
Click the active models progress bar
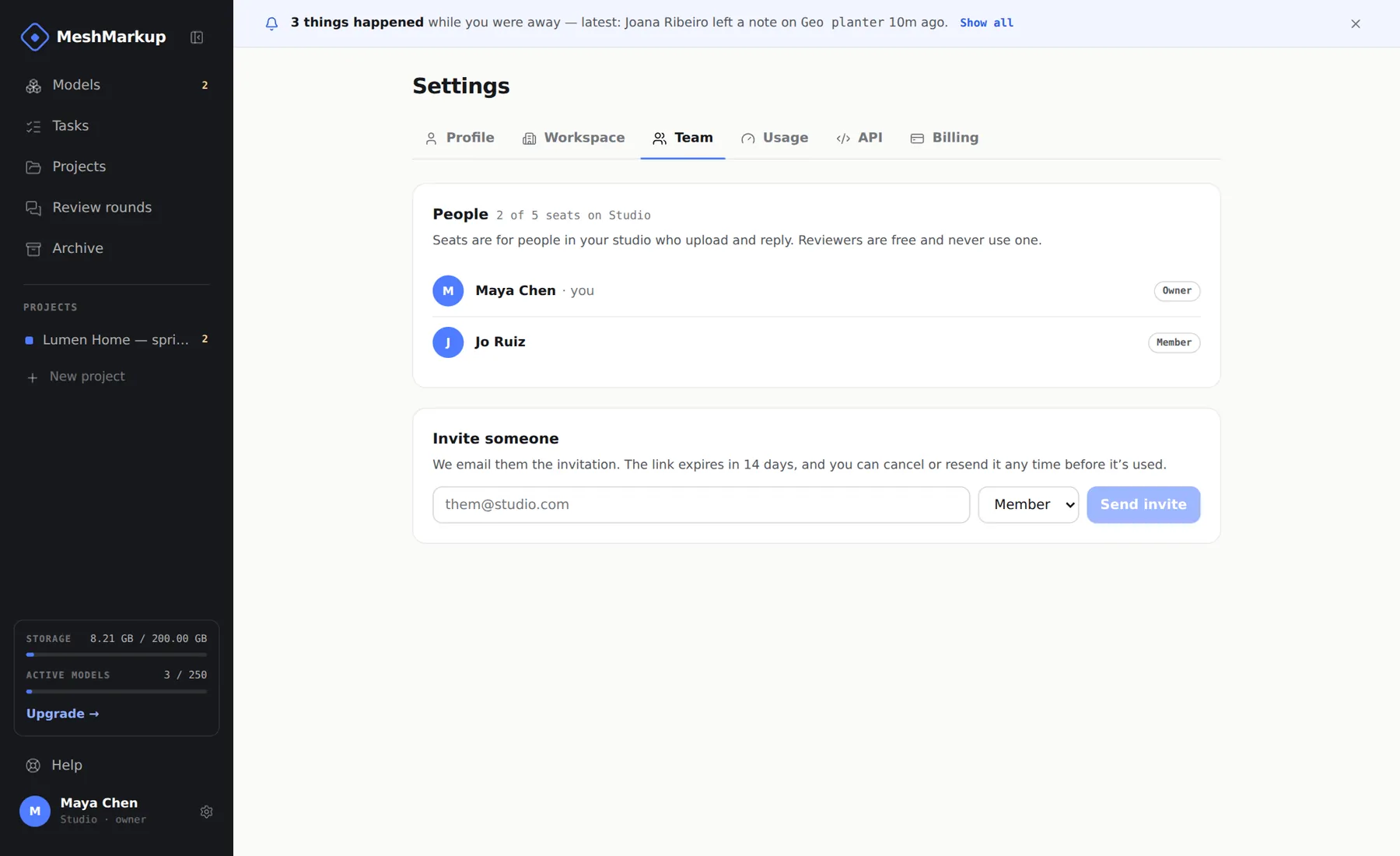coord(117,691)
